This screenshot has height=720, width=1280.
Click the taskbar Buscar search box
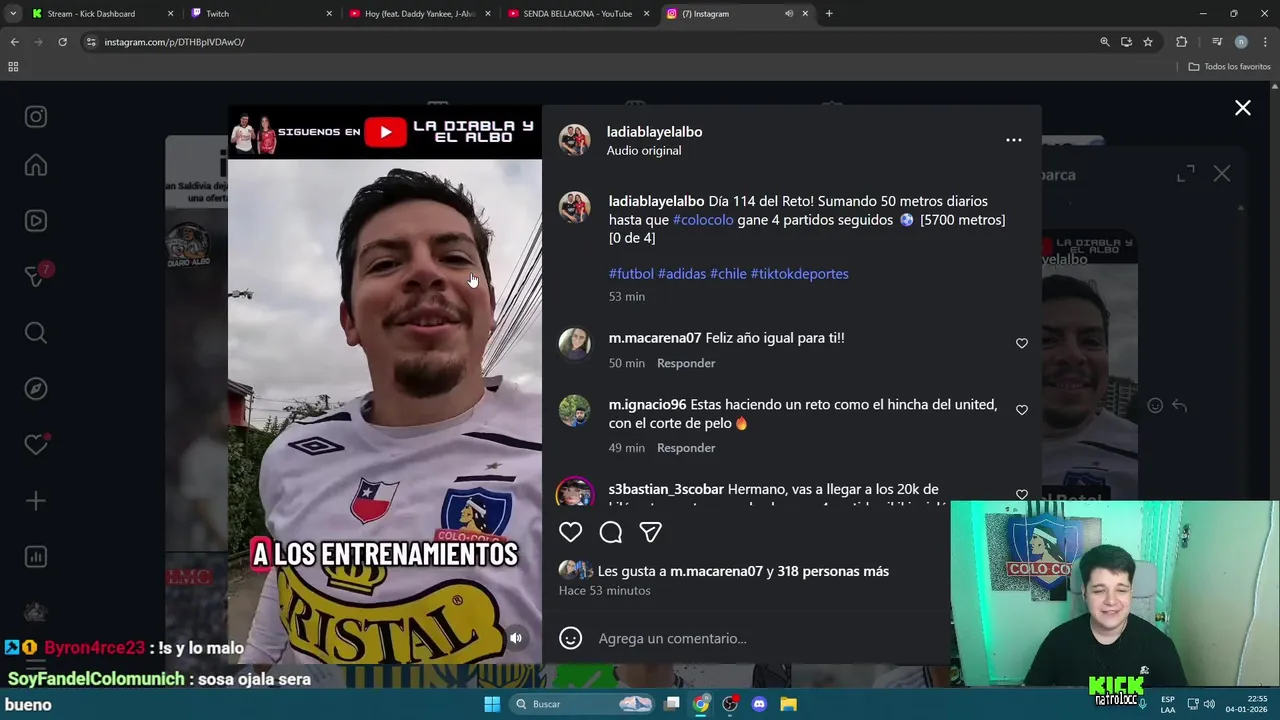coord(584,704)
